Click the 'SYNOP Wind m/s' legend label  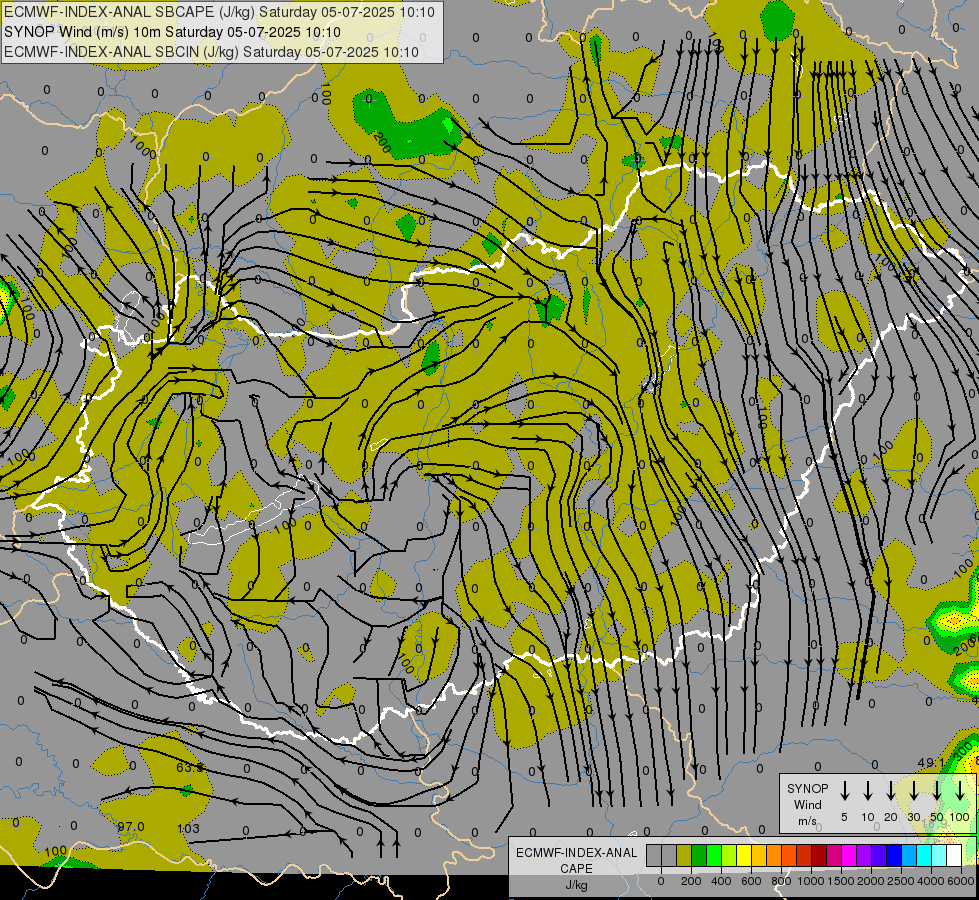click(807, 804)
